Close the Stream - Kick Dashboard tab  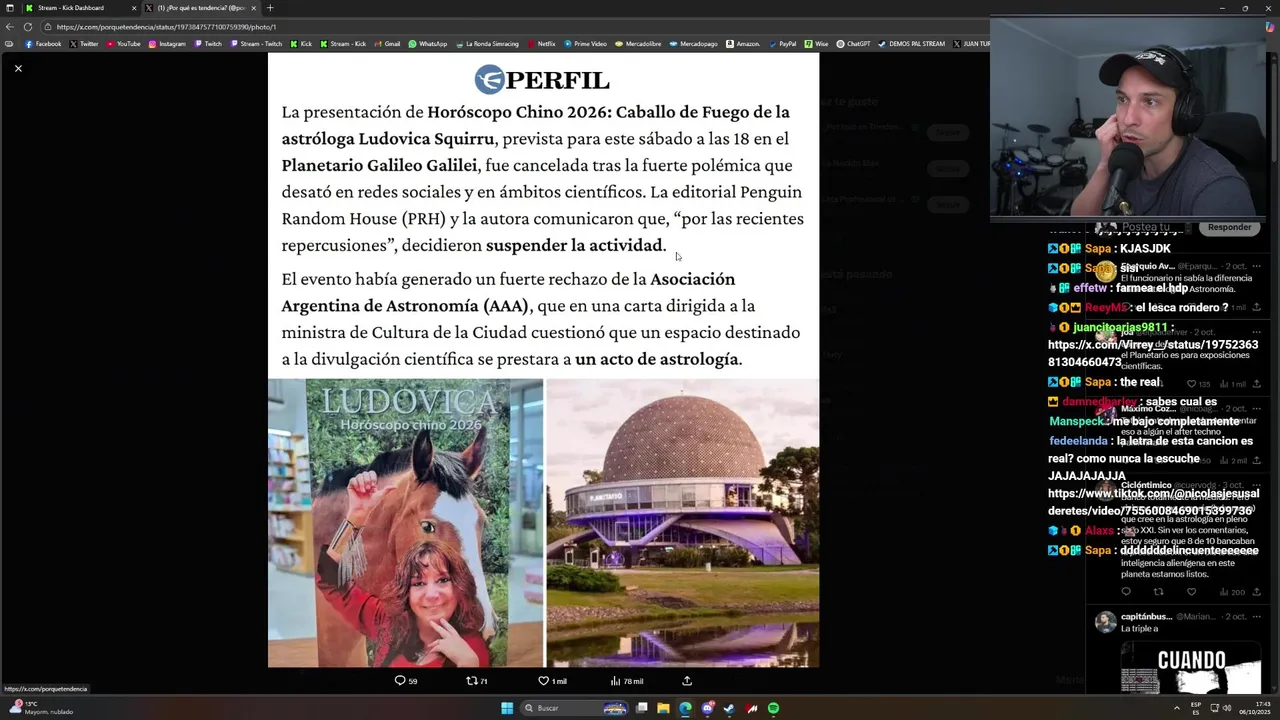click(134, 8)
